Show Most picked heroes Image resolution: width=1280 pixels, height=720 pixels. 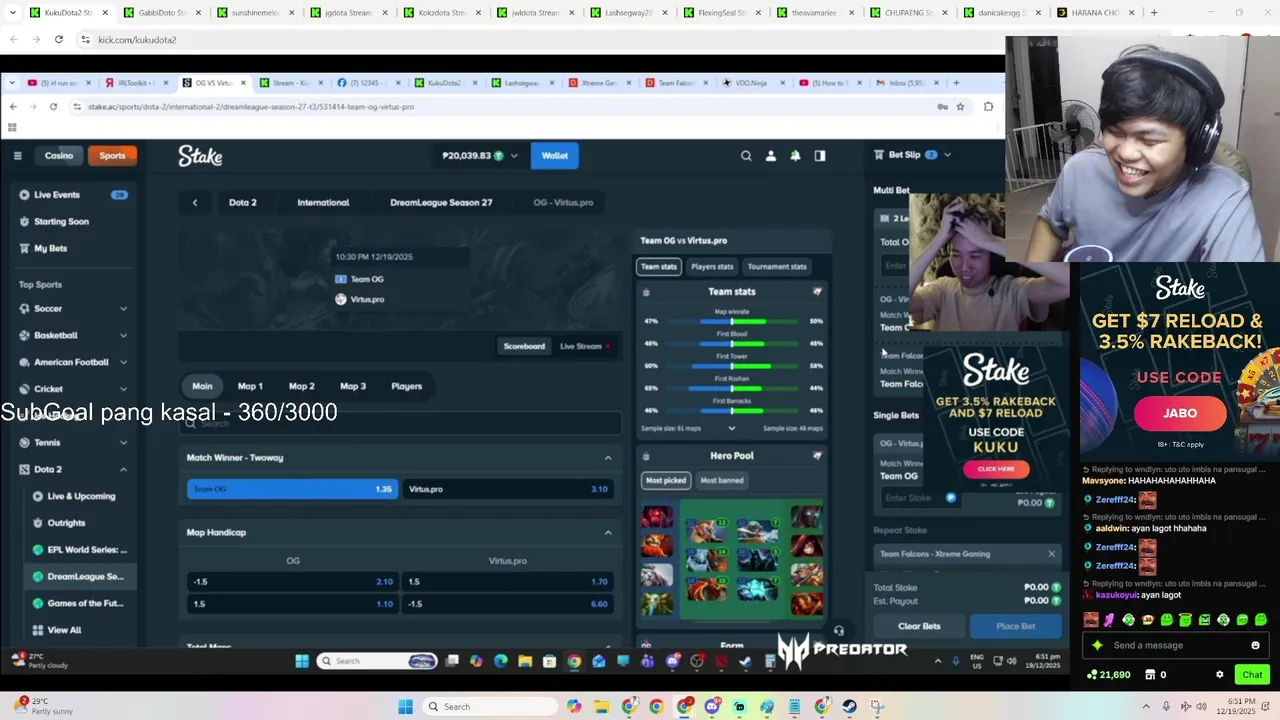point(666,481)
